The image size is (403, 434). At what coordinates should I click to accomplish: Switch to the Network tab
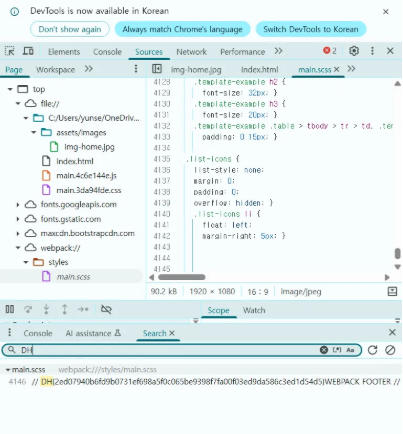(192, 52)
